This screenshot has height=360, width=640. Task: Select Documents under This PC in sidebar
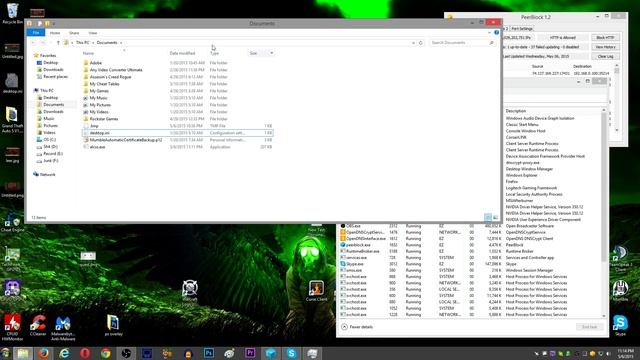(x=53, y=104)
